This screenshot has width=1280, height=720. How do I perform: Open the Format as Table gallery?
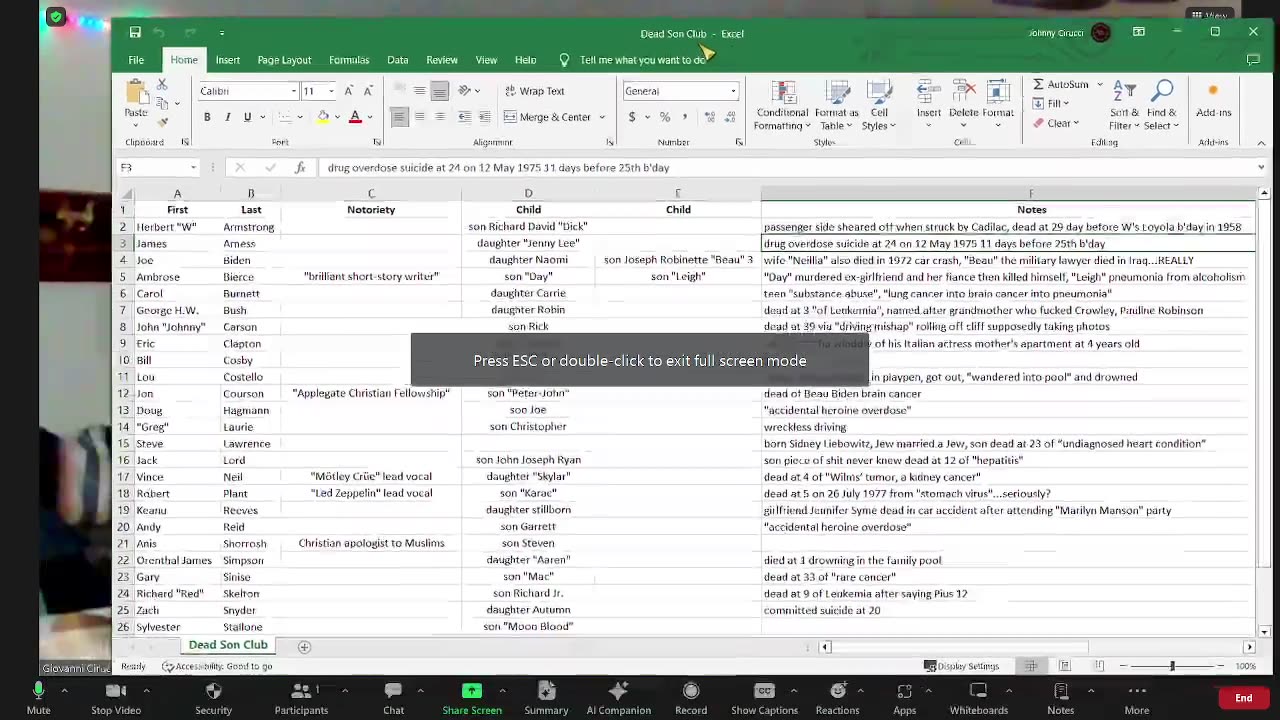point(836,106)
